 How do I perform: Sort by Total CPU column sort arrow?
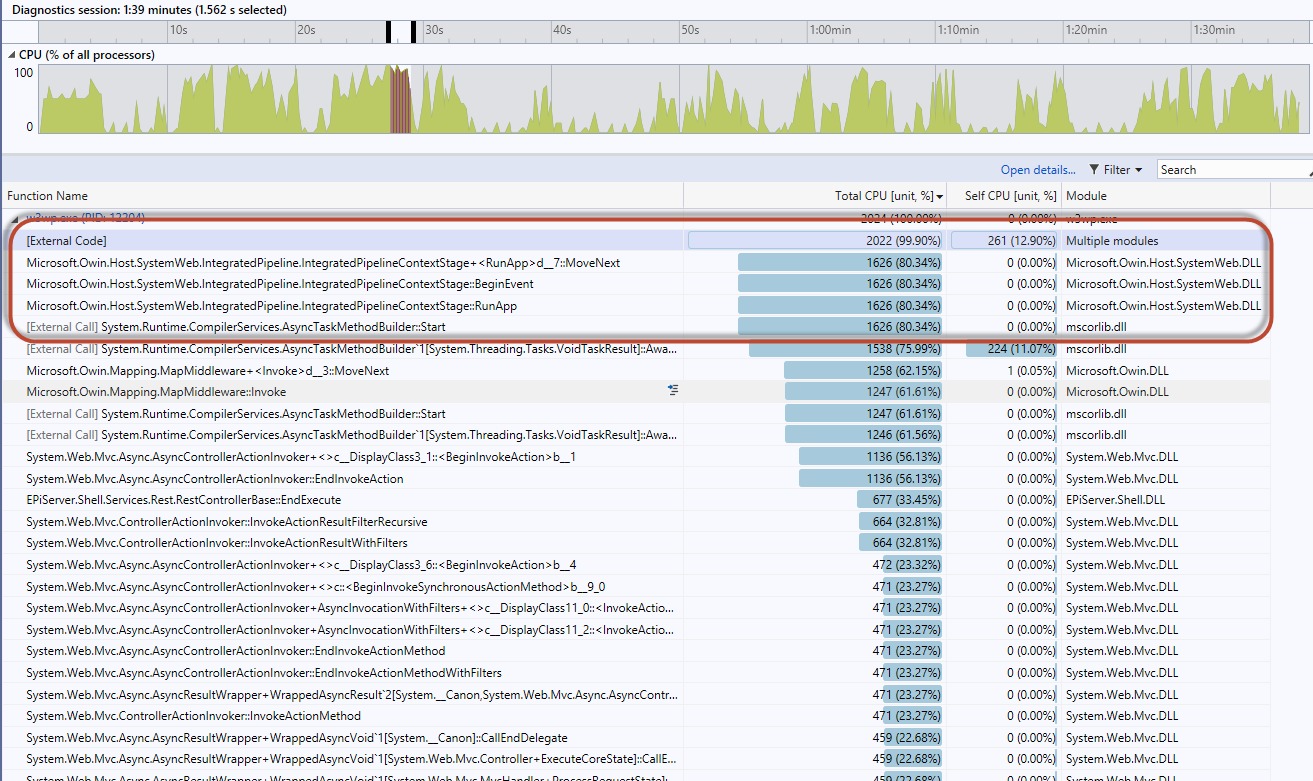pos(940,196)
